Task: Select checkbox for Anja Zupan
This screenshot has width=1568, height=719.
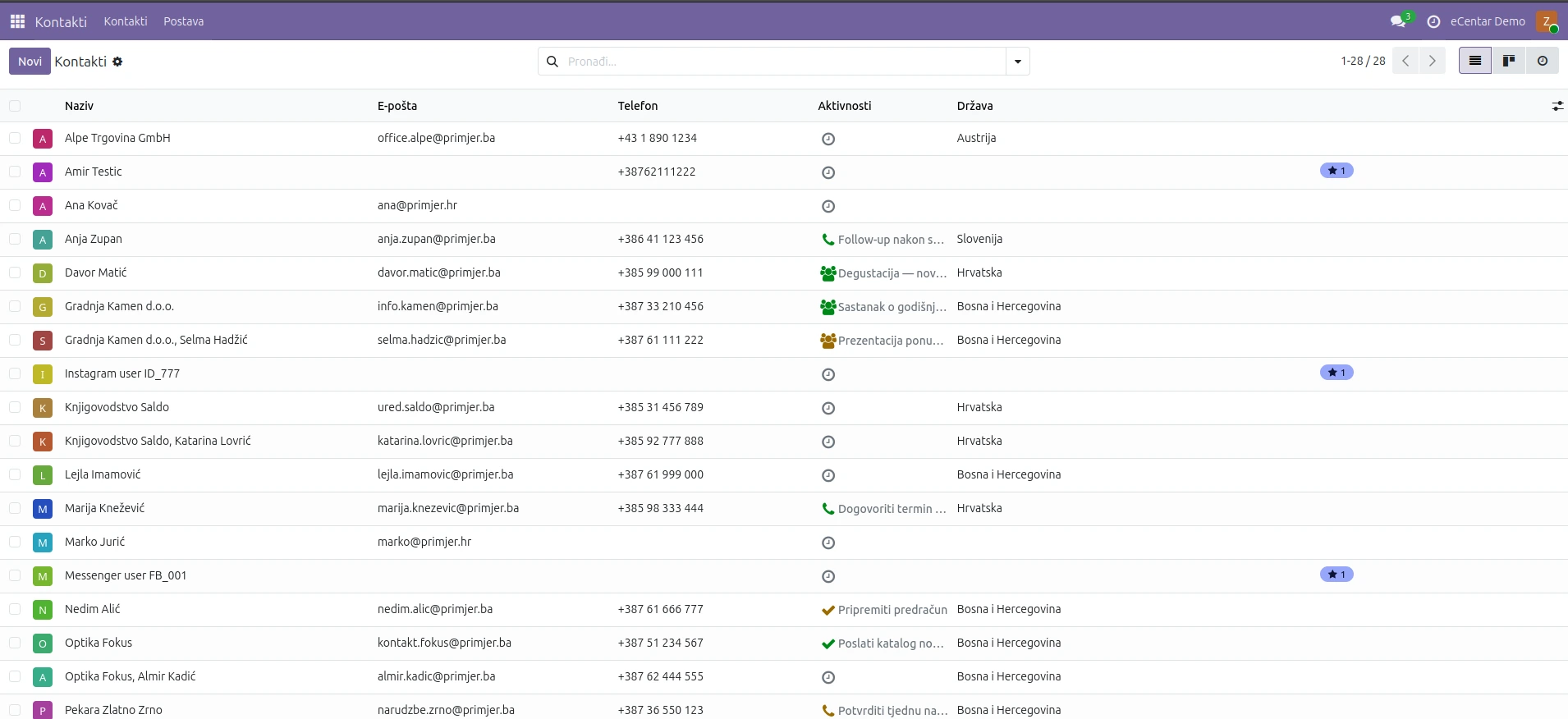Action: point(15,239)
